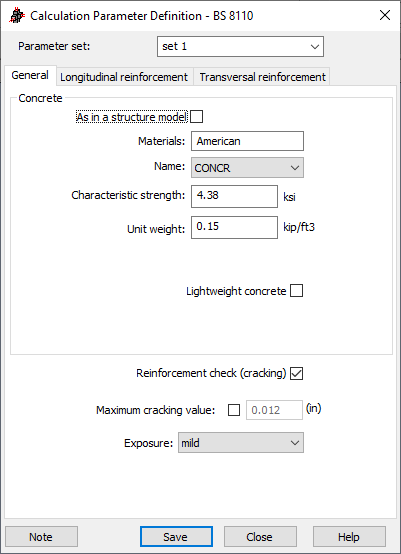Switch to the Transversal reinforcement tab
Image resolution: width=401 pixels, height=554 pixels.
tap(262, 77)
